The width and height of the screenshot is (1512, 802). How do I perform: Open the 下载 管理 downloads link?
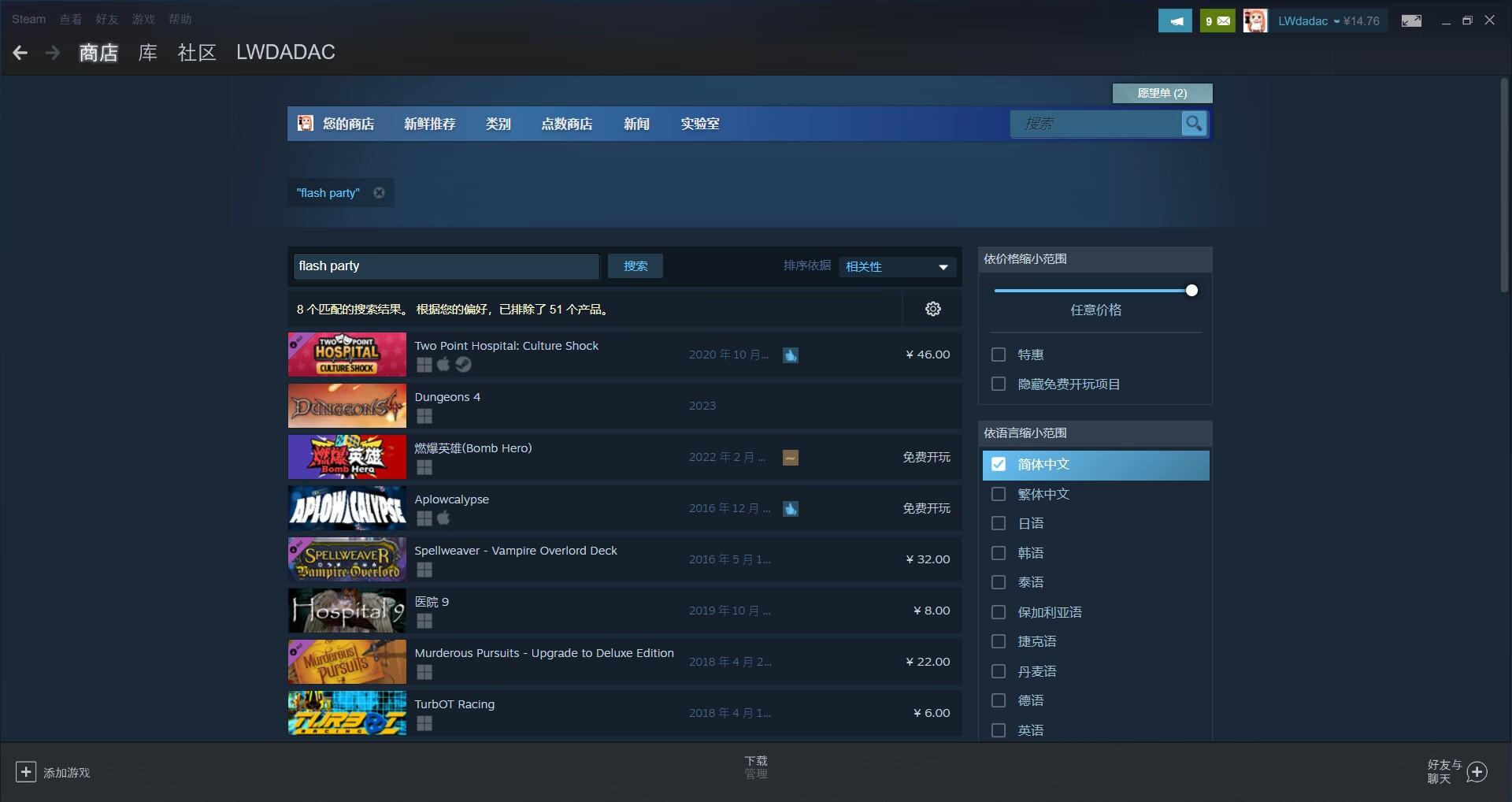click(756, 767)
